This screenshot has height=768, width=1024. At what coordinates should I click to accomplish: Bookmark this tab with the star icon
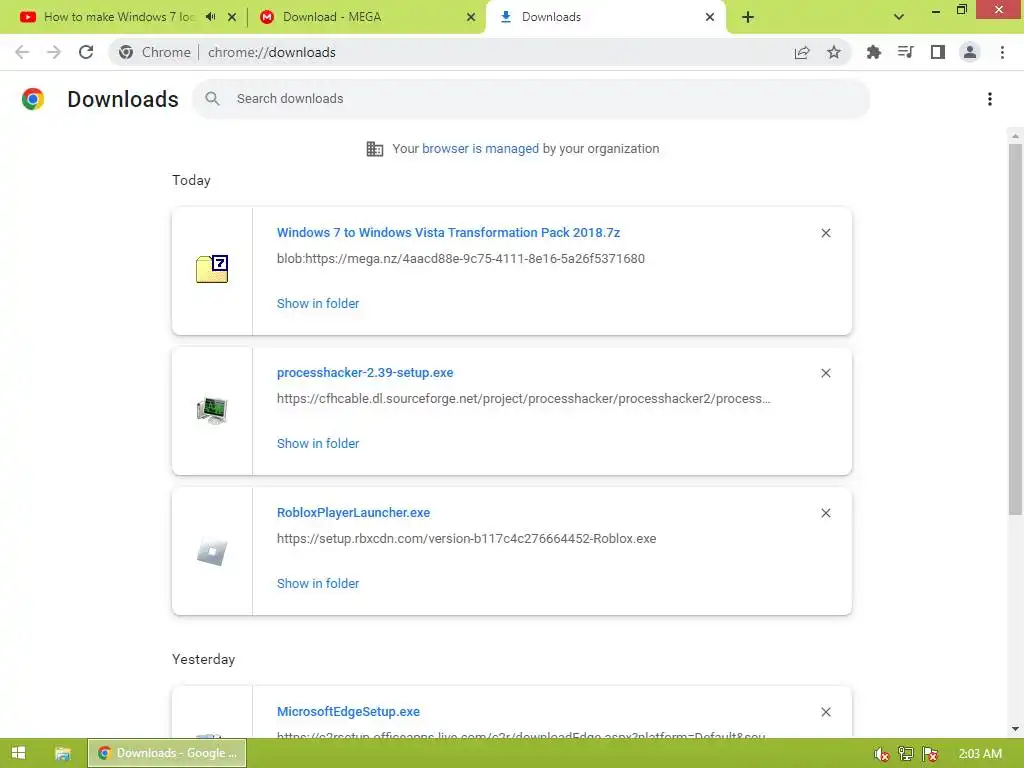coord(834,52)
